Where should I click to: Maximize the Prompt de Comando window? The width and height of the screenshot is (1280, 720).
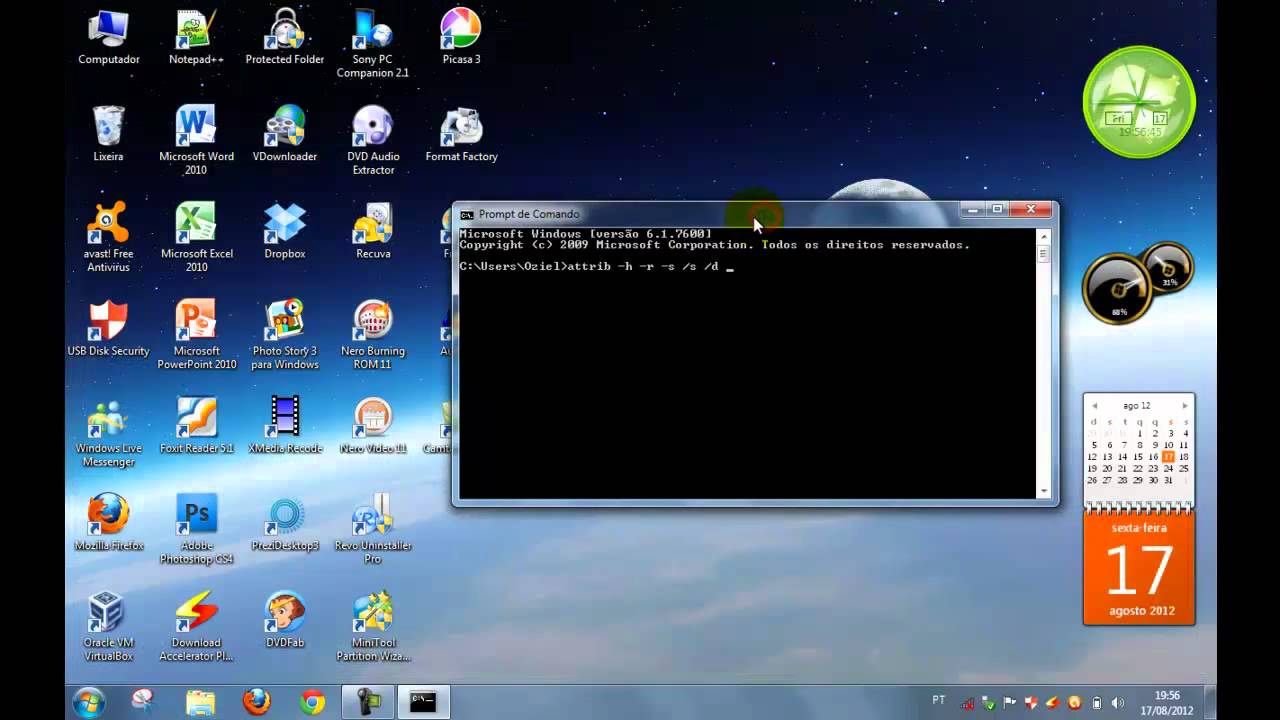pyautogui.click(x=997, y=209)
